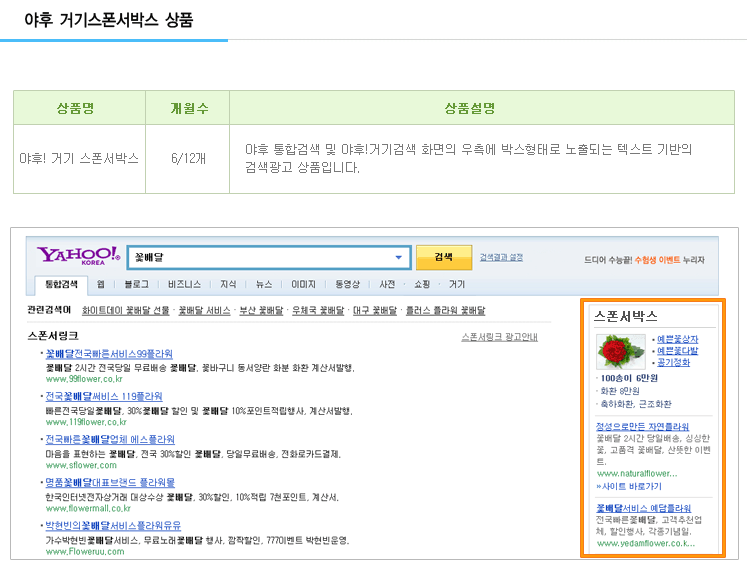Click the www.sflower.com URL
747x574 pixels.
click(81, 465)
